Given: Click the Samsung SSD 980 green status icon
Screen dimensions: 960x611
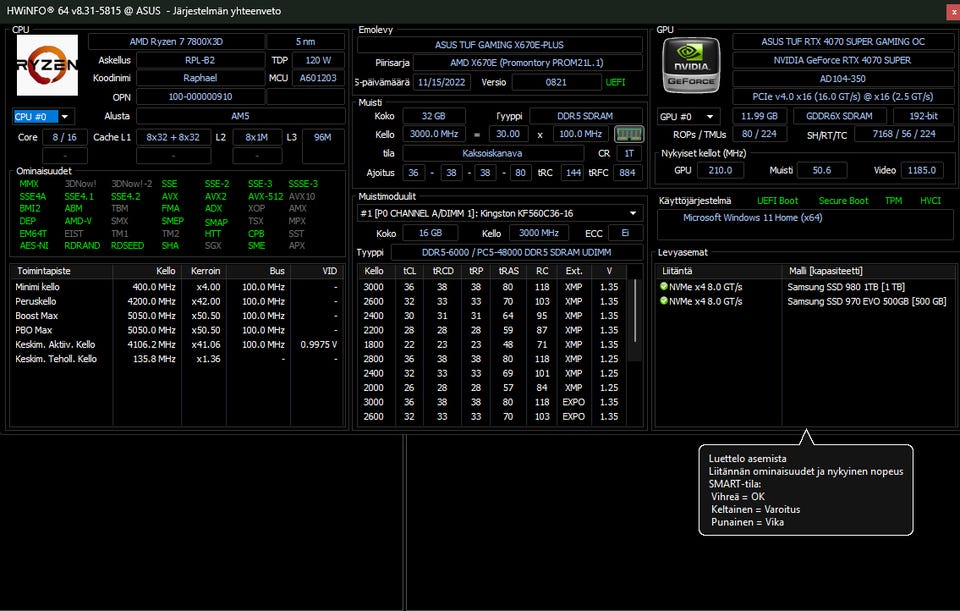Looking at the screenshot, I should coord(663,286).
